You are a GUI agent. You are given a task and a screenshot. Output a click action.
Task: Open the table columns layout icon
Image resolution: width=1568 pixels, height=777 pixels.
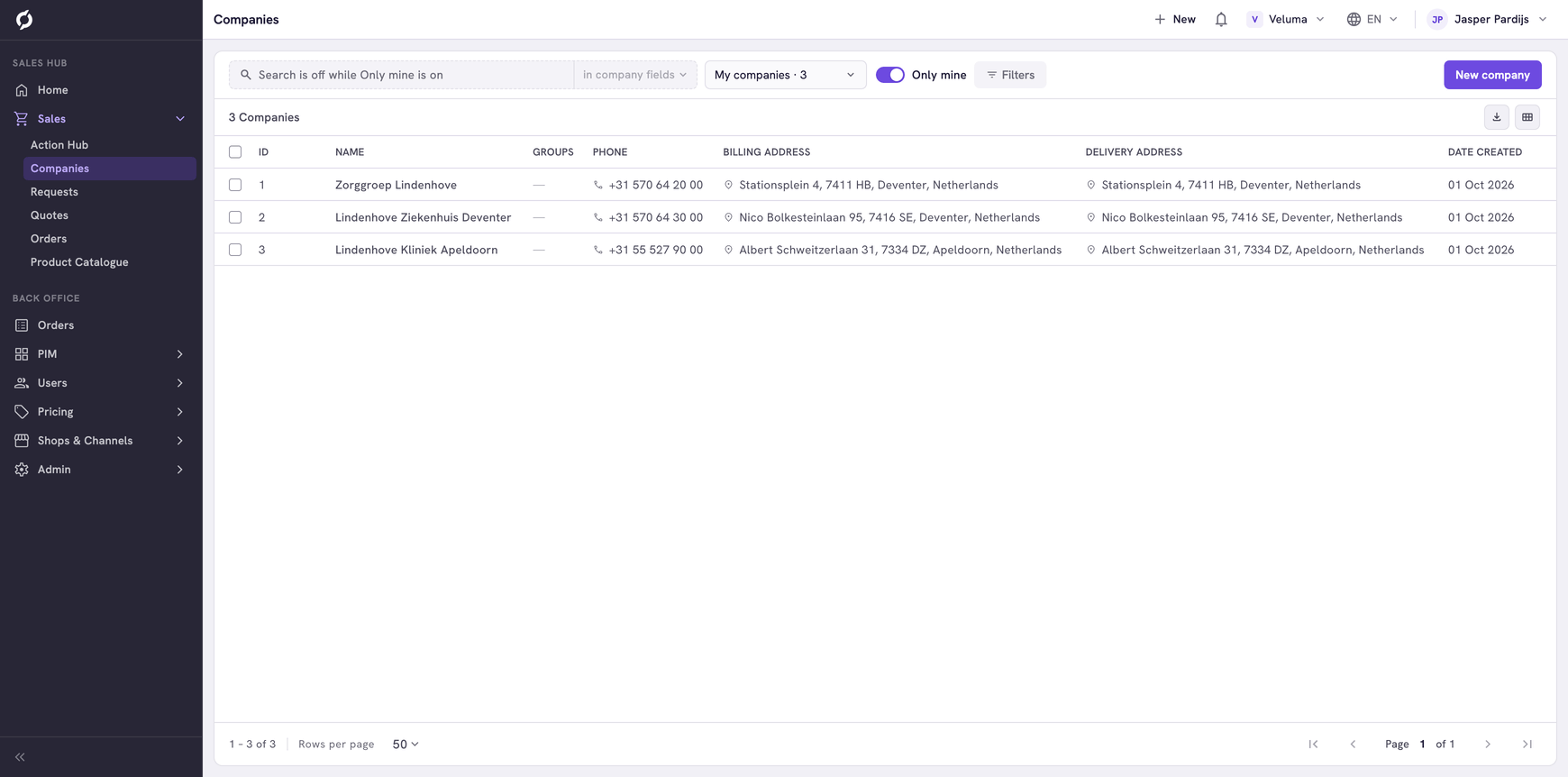1527,117
